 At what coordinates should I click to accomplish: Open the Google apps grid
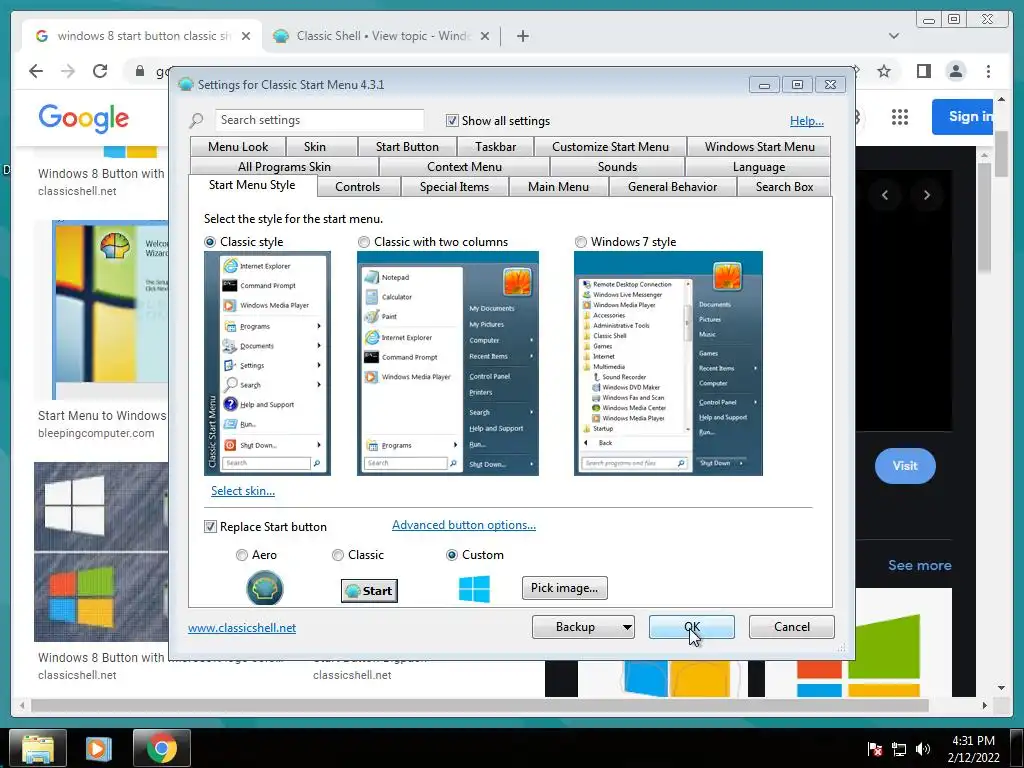(x=900, y=117)
